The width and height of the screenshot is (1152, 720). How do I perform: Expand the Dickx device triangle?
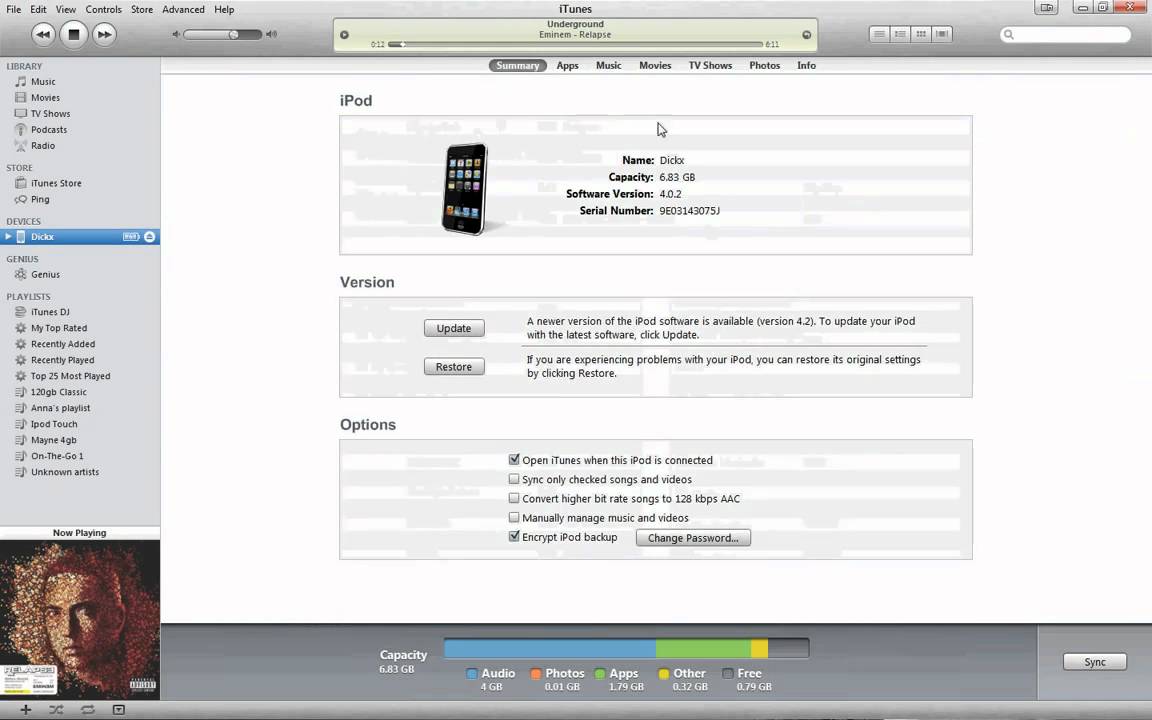tap(8, 237)
